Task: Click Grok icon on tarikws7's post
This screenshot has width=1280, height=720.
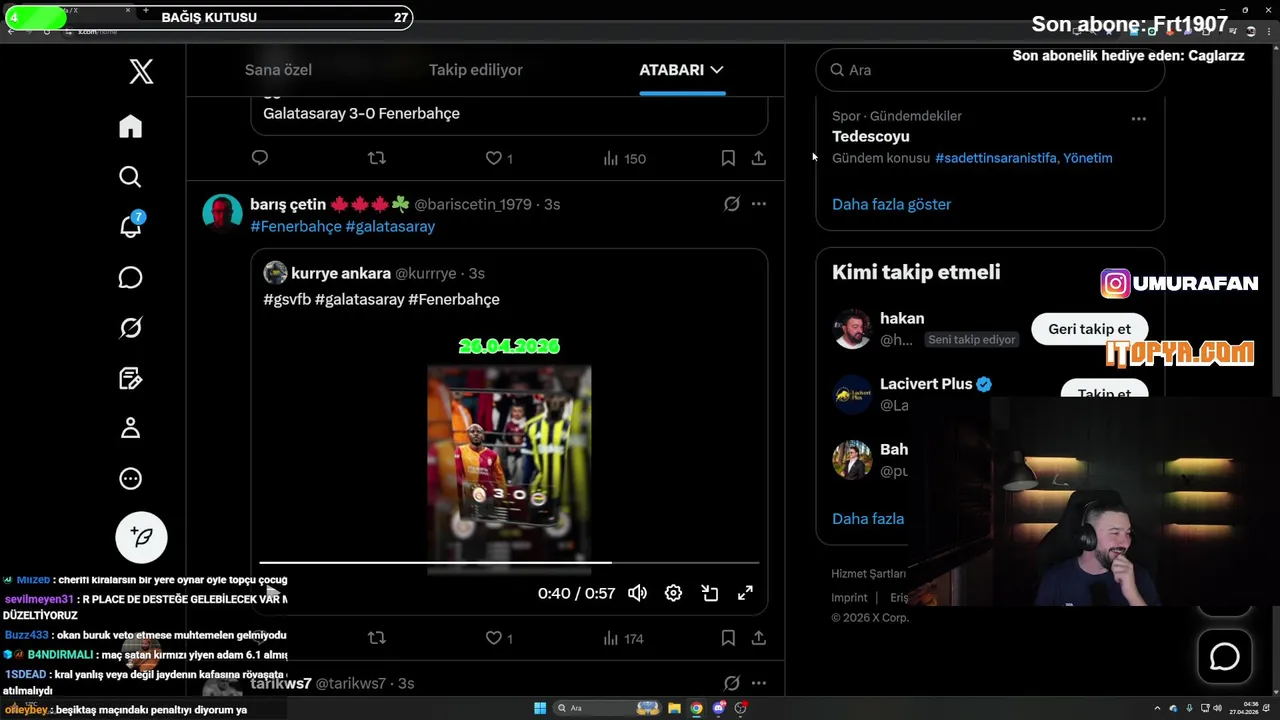Action: 732,683
